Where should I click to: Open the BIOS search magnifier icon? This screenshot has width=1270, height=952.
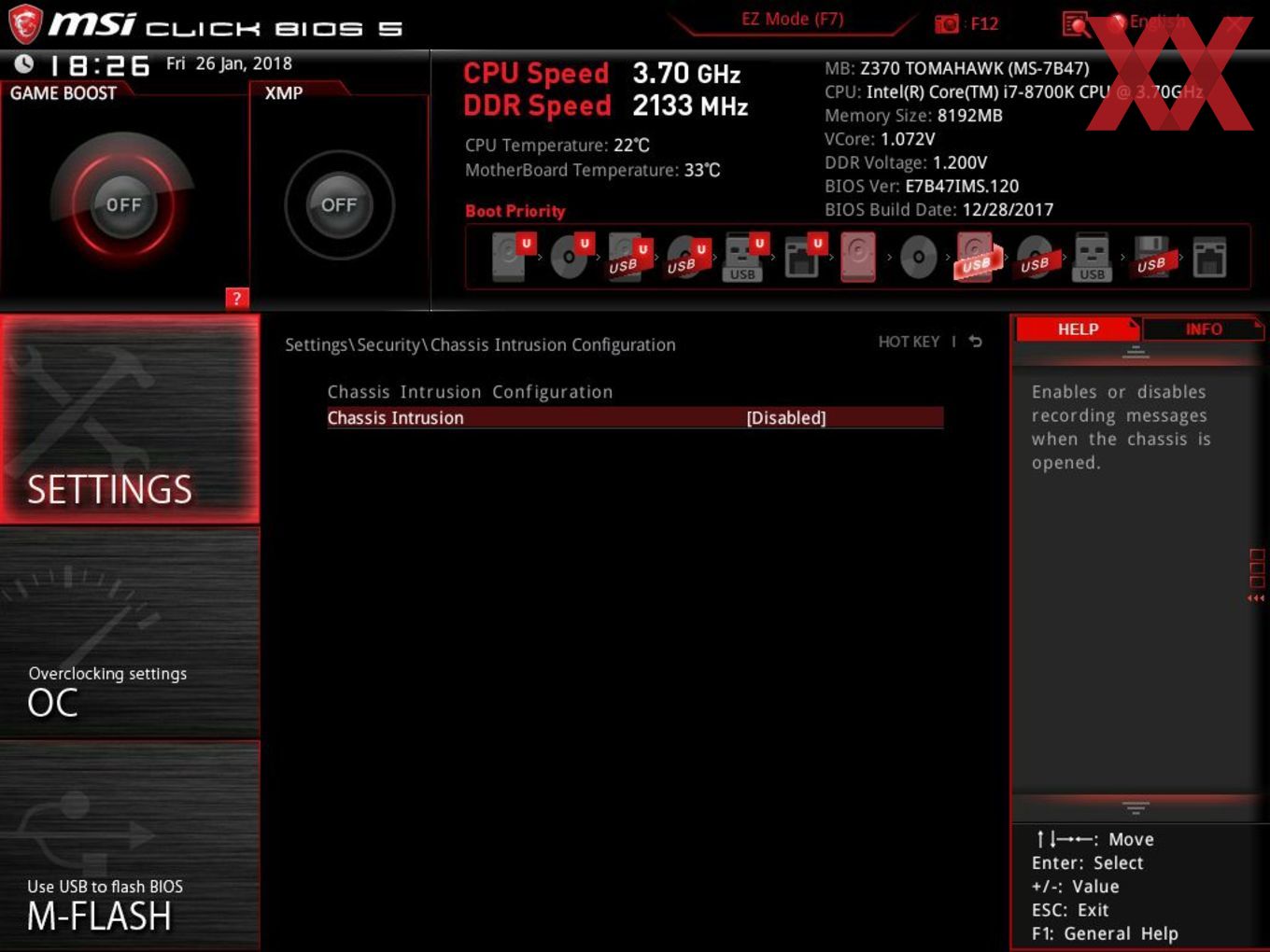[x=1076, y=24]
